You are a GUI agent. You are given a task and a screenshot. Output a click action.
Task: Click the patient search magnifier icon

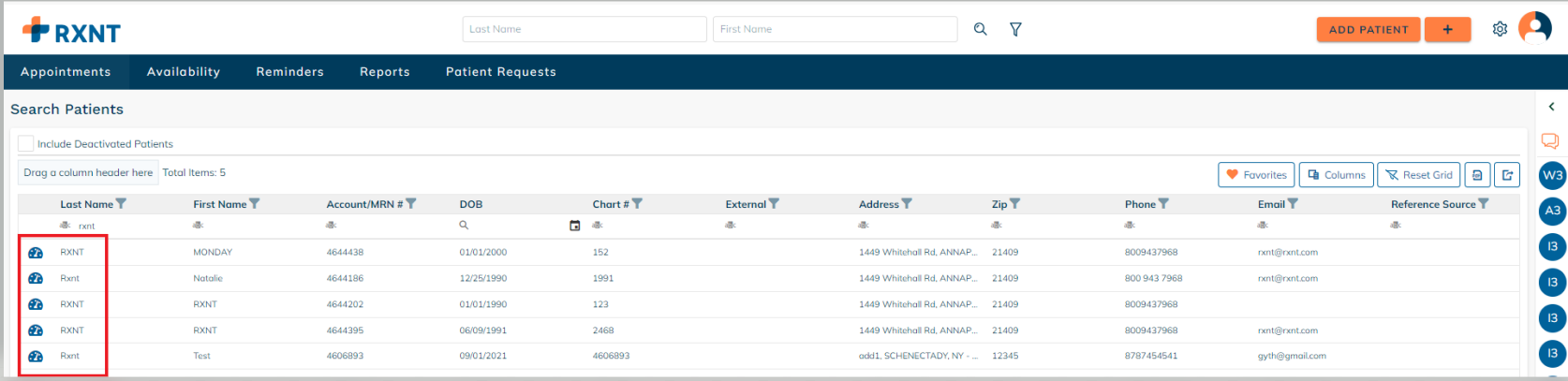pos(980,29)
